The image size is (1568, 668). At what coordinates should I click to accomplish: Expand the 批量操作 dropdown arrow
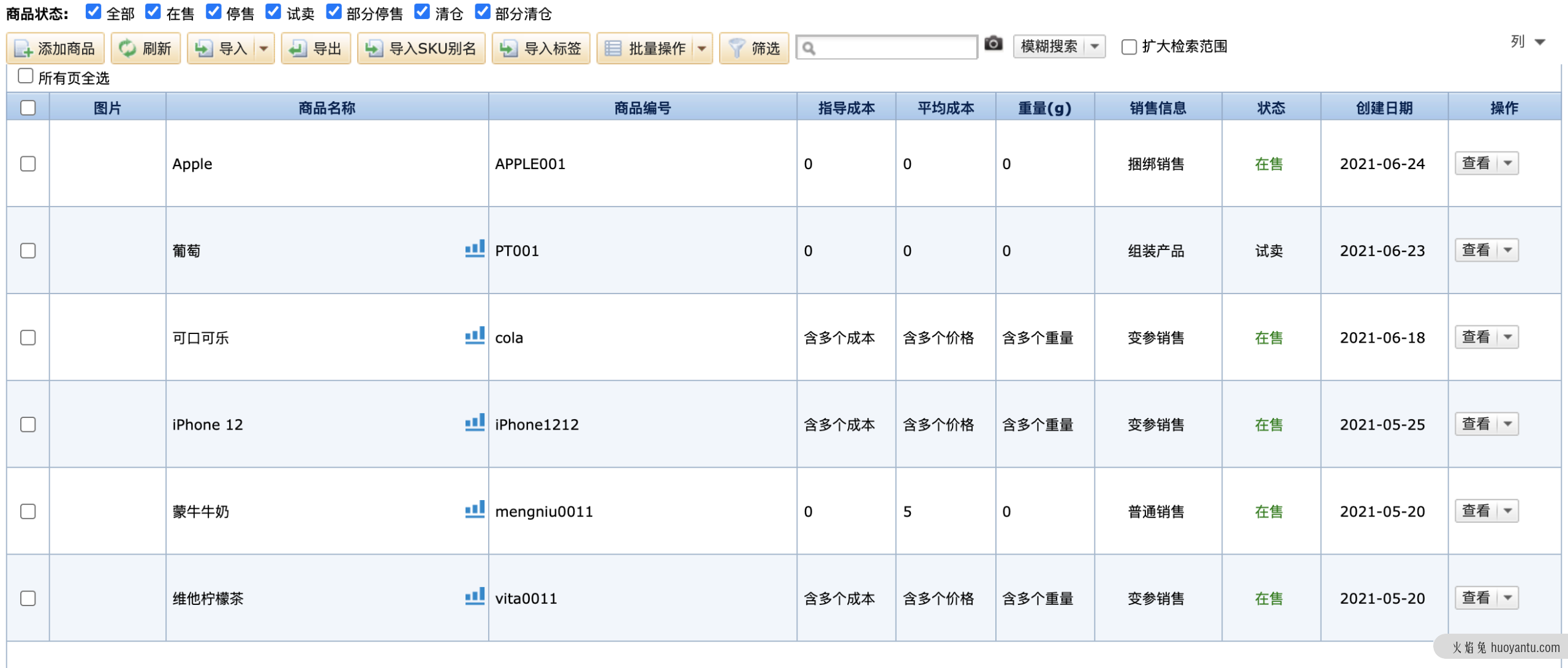pyautogui.click(x=702, y=48)
